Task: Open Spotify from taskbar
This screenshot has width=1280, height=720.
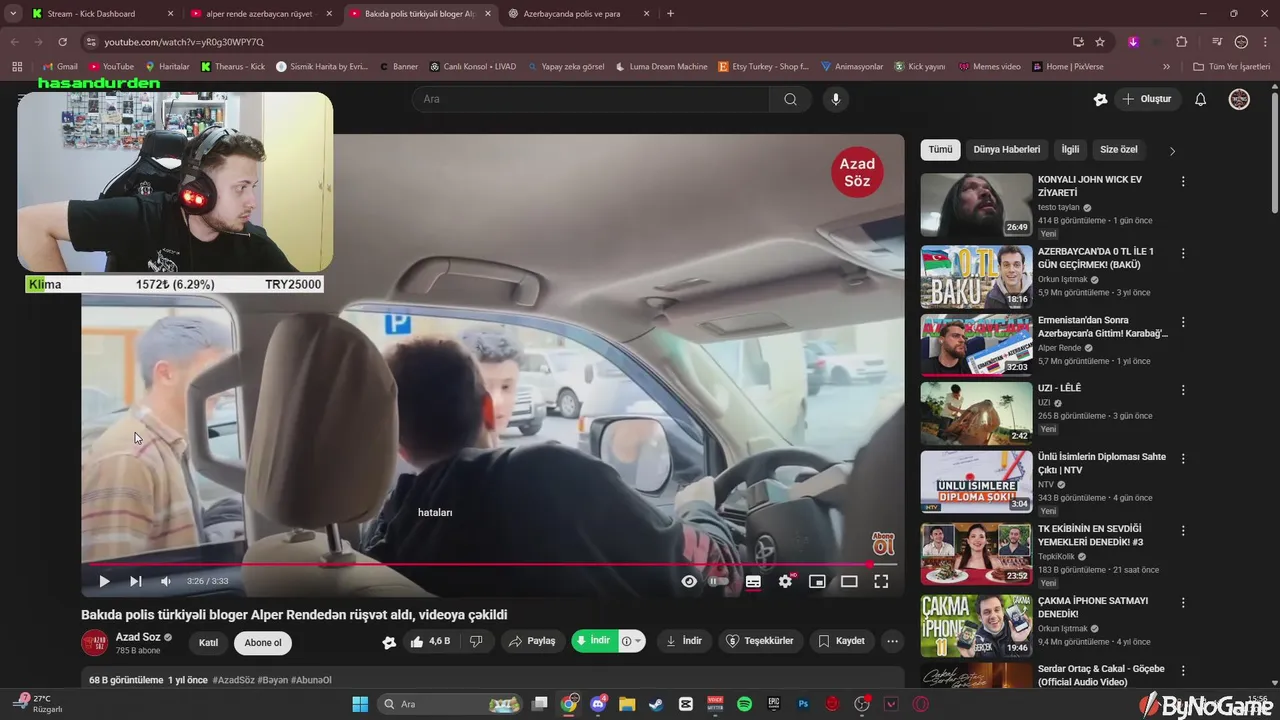Action: [744, 704]
